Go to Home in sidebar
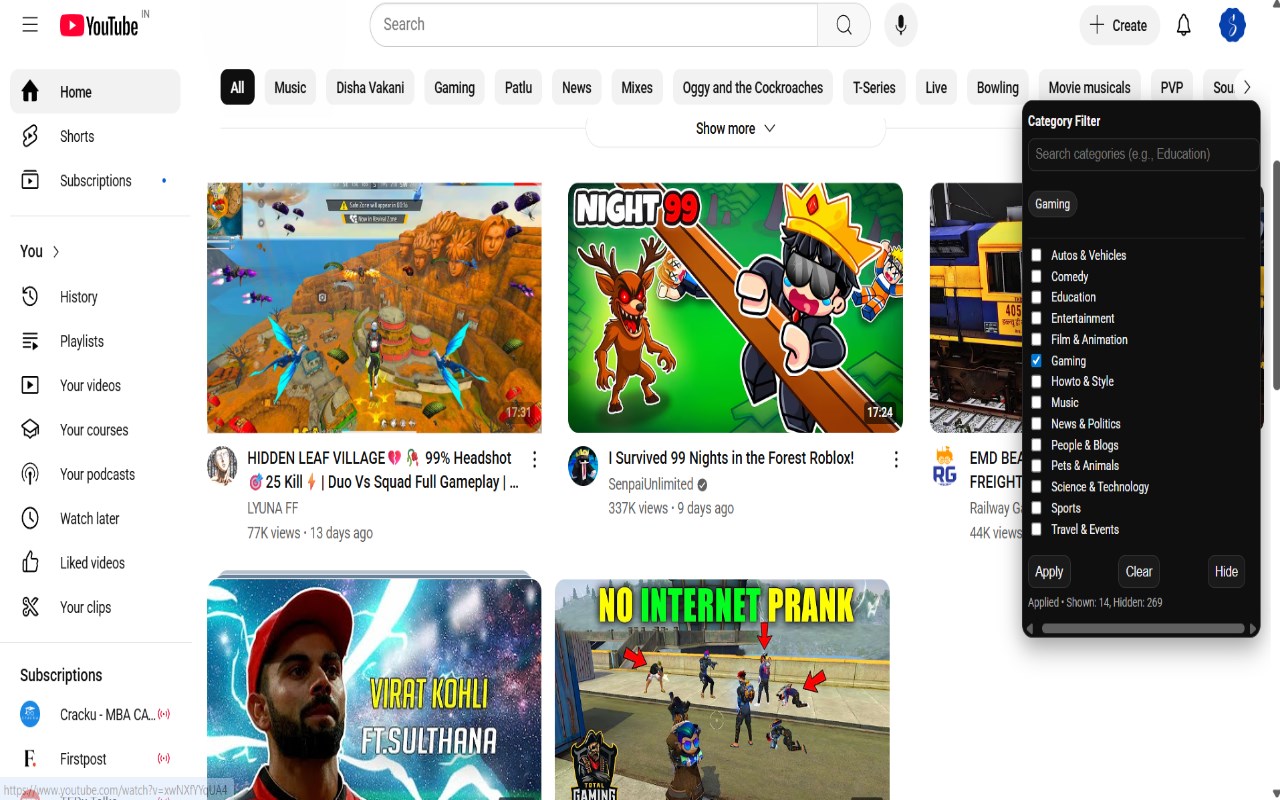The height and width of the screenshot is (800, 1280). (95, 92)
